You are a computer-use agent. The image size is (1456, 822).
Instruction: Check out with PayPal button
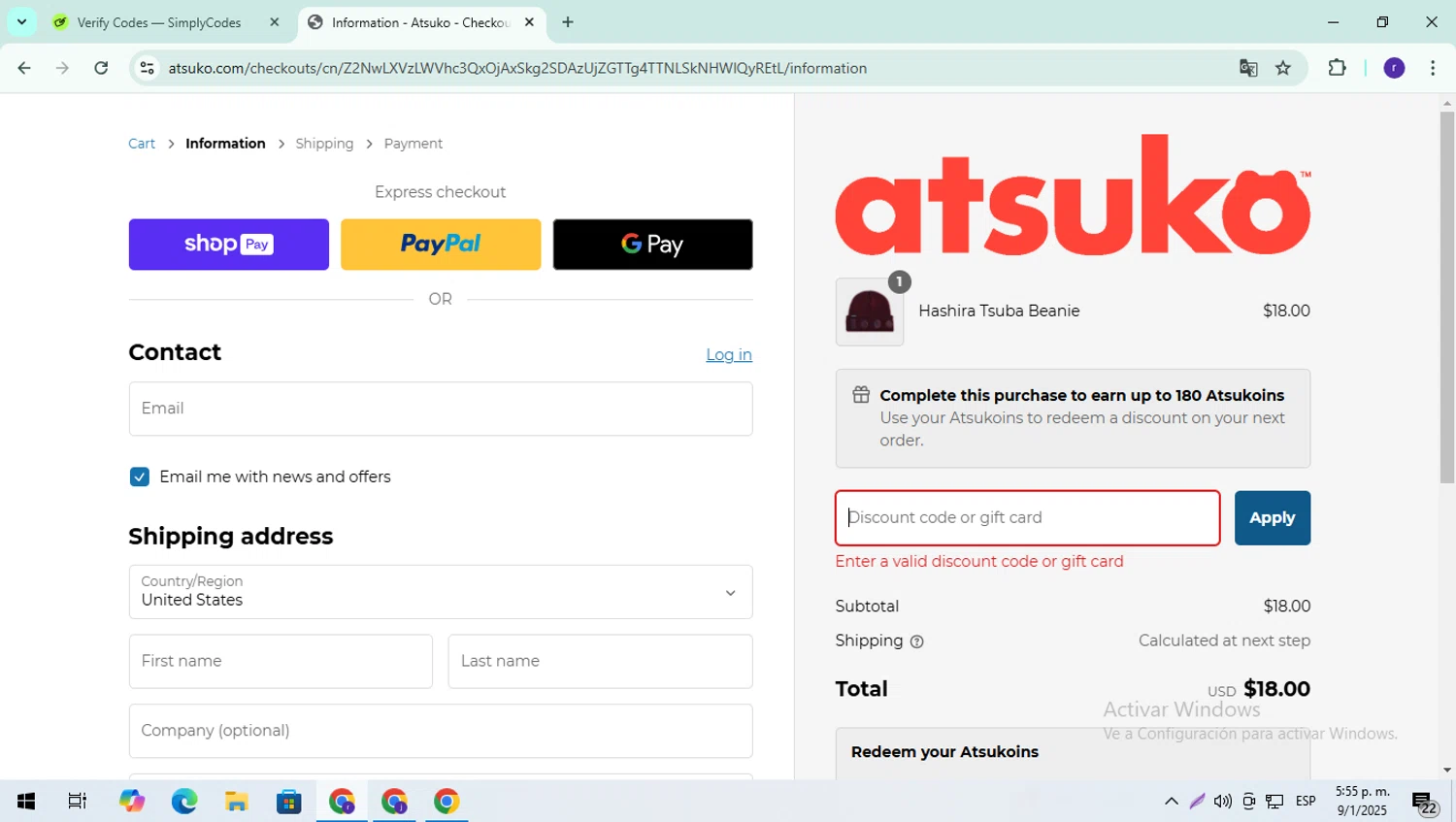pos(441,245)
